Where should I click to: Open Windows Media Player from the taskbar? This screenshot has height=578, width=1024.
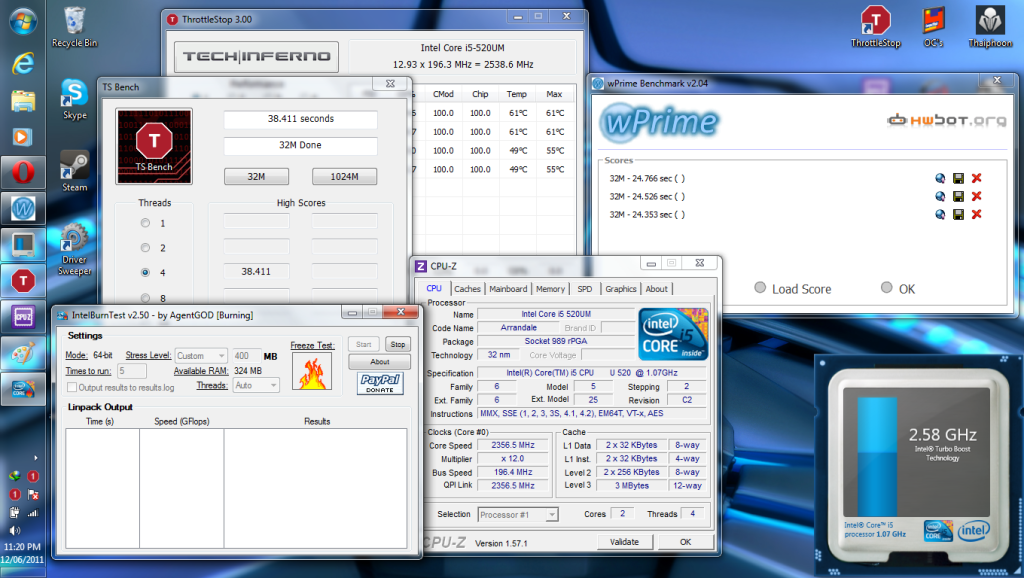click(x=23, y=136)
